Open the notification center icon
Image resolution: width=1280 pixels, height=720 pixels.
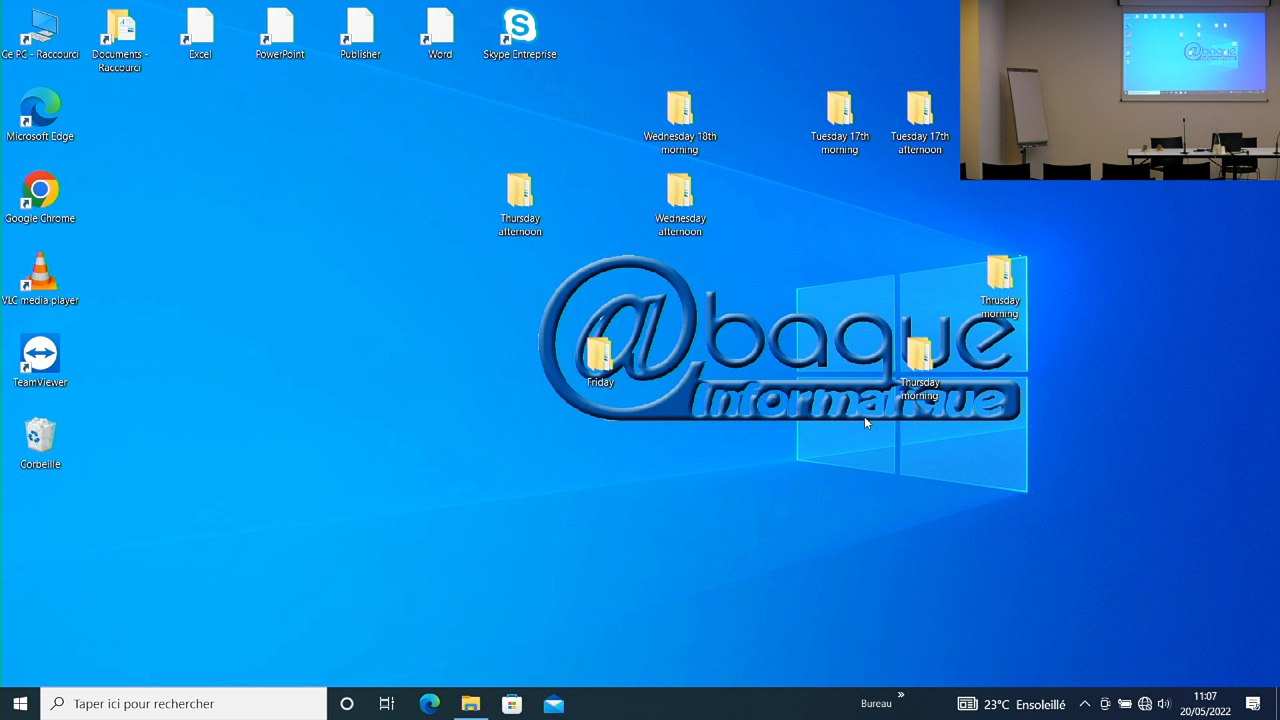(1253, 704)
